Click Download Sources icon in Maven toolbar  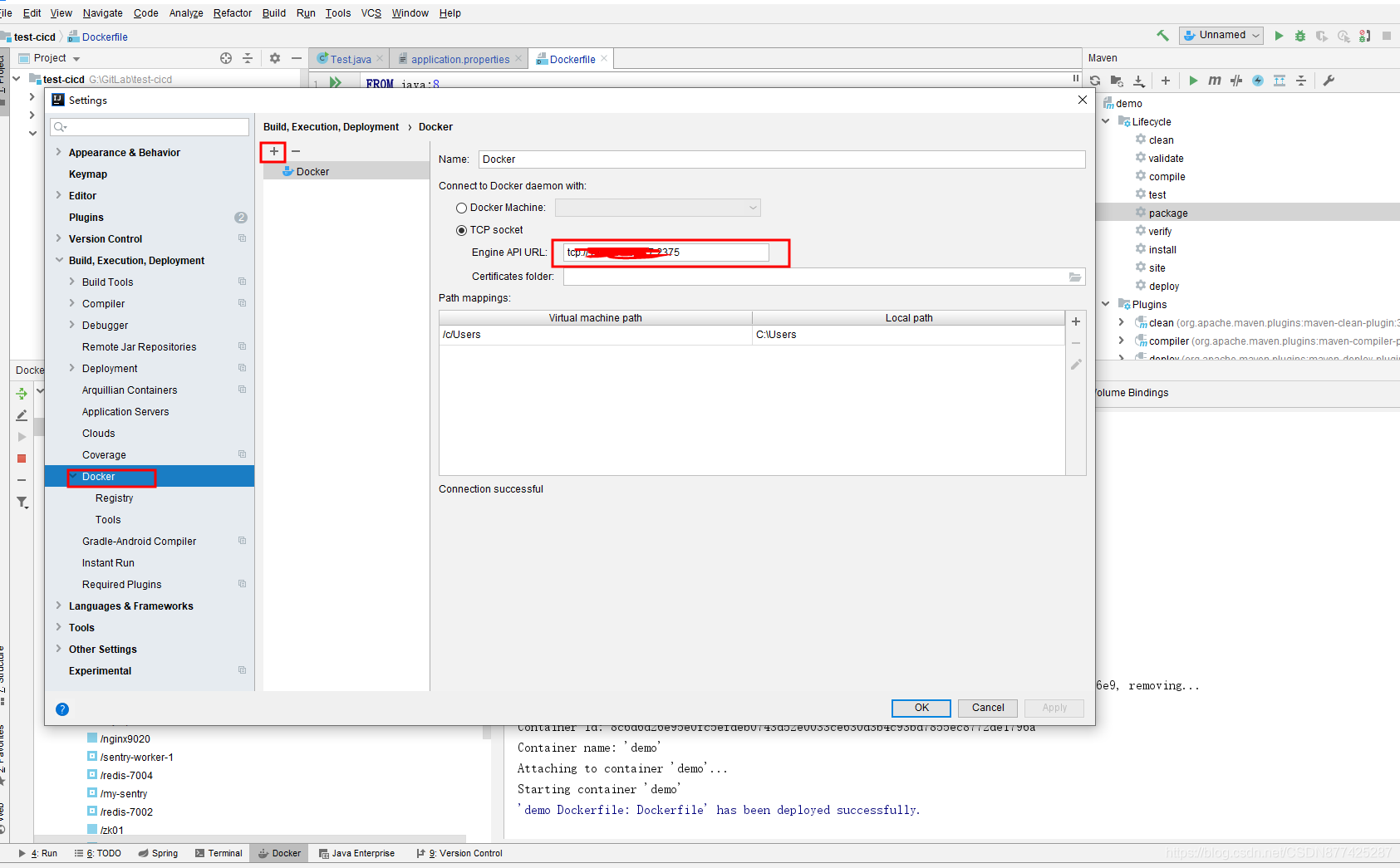[1139, 81]
